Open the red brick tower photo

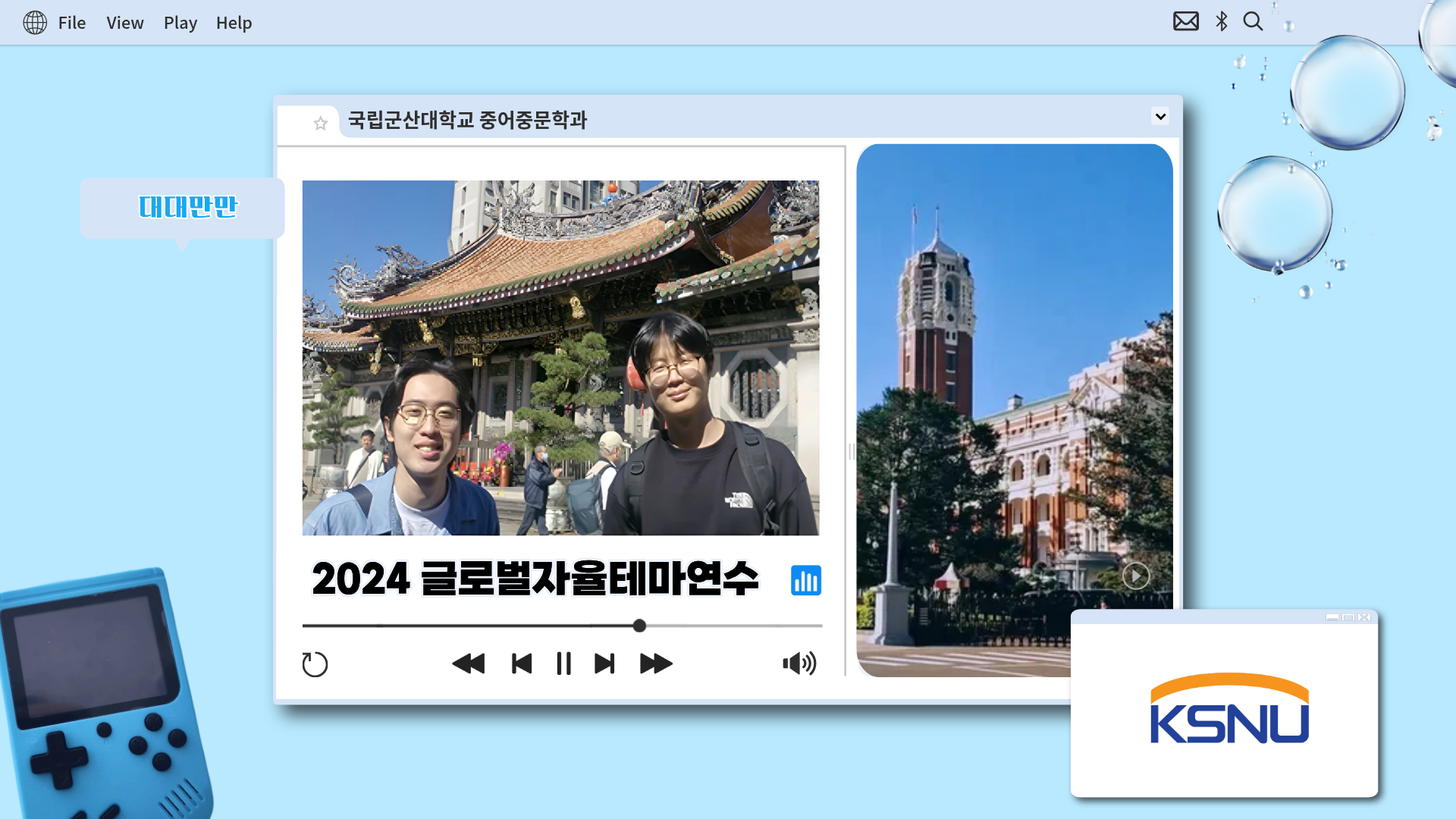[x=1015, y=409]
